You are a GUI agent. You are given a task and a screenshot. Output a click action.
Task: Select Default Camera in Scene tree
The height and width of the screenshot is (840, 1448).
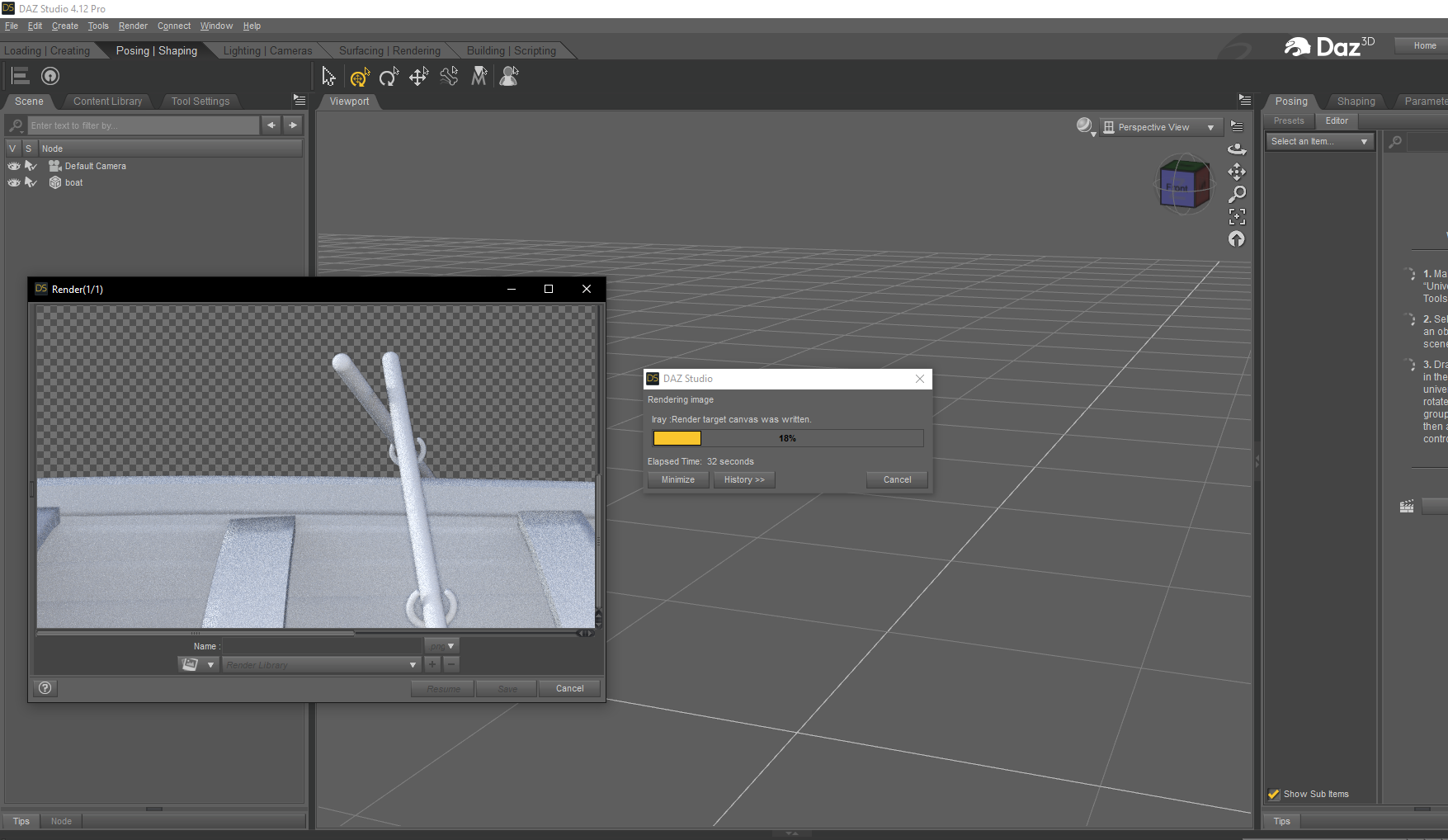96,167
